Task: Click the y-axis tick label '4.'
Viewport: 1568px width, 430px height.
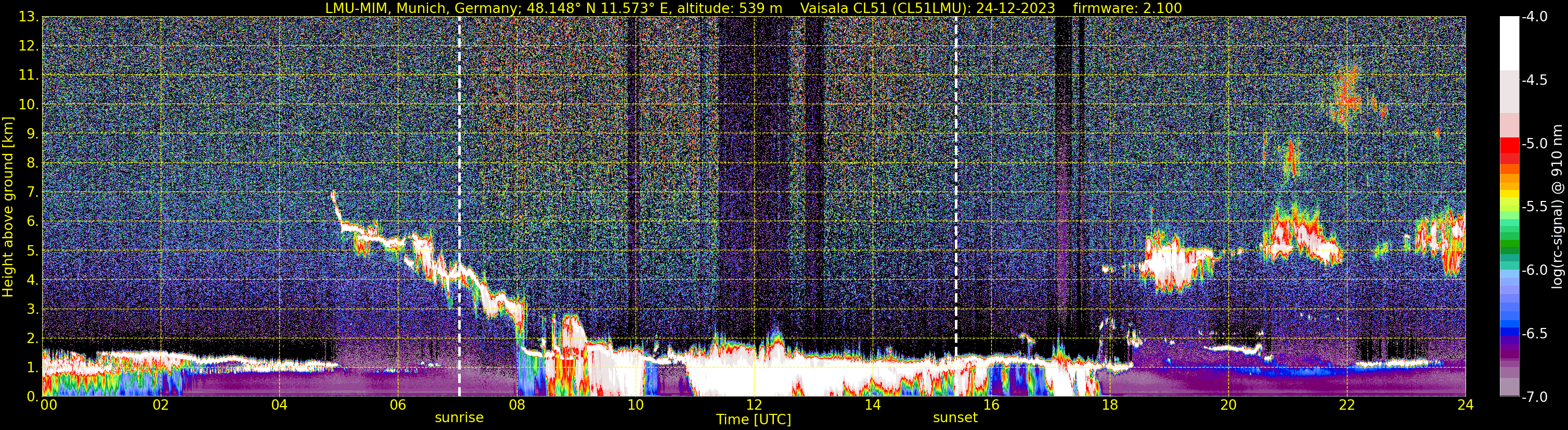Action: (33, 280)
